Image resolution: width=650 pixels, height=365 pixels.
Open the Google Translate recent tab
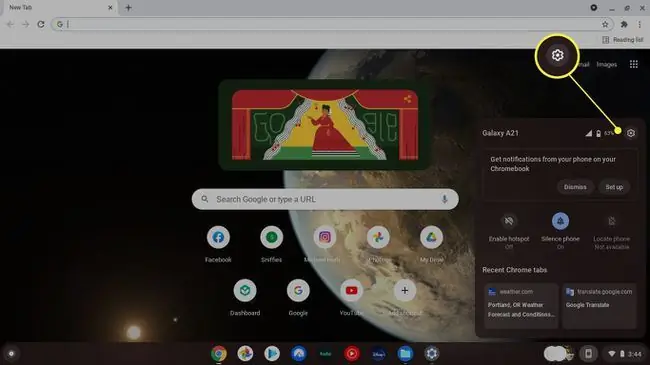tap(599, 306)
